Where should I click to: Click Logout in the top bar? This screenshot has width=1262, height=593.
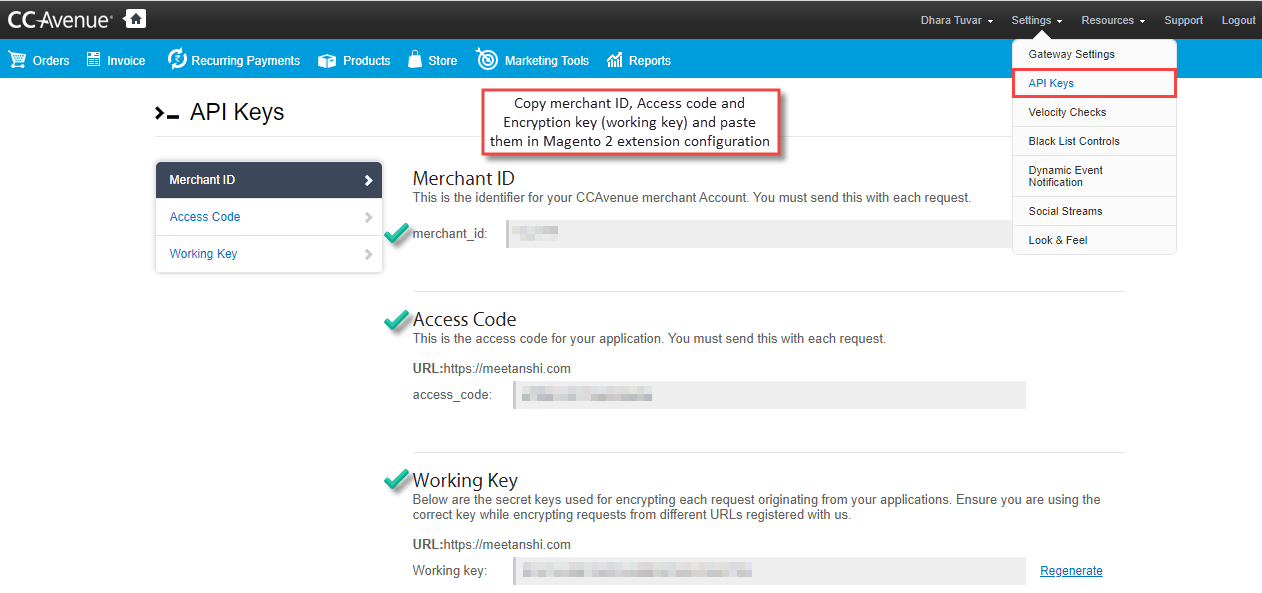tap(1238, 20)
